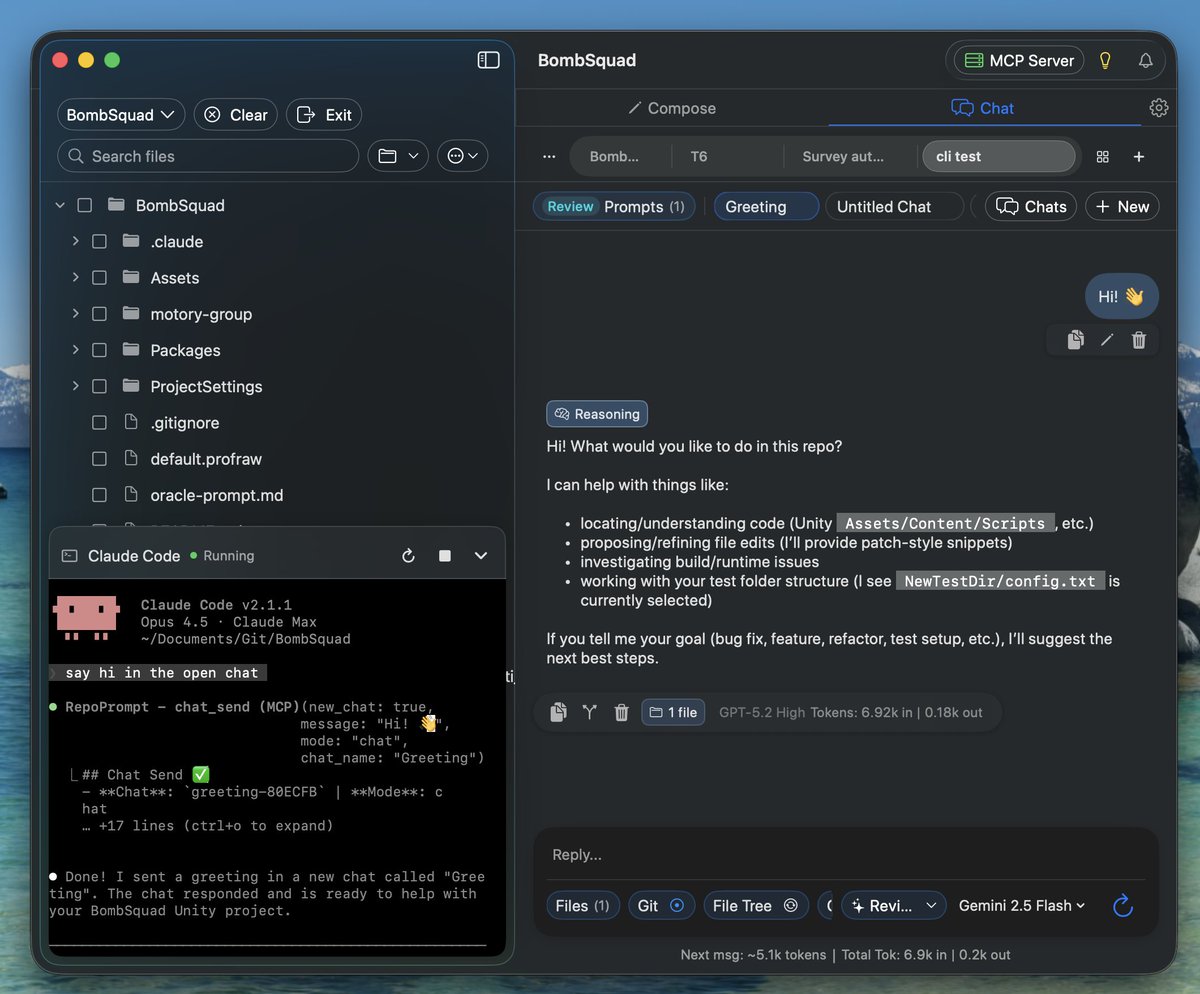This screenshot has height=994, width=1200.
Task: Open the MCP Server status menu
Action: click(x=1015, y=60)
